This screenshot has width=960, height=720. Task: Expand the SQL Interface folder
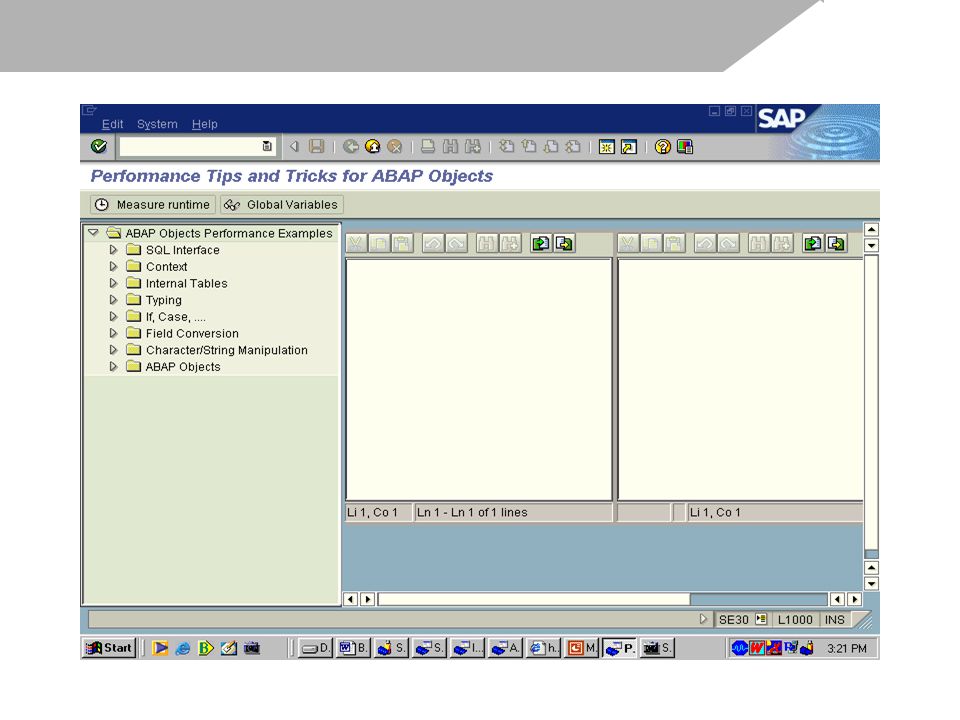(113, 250)
